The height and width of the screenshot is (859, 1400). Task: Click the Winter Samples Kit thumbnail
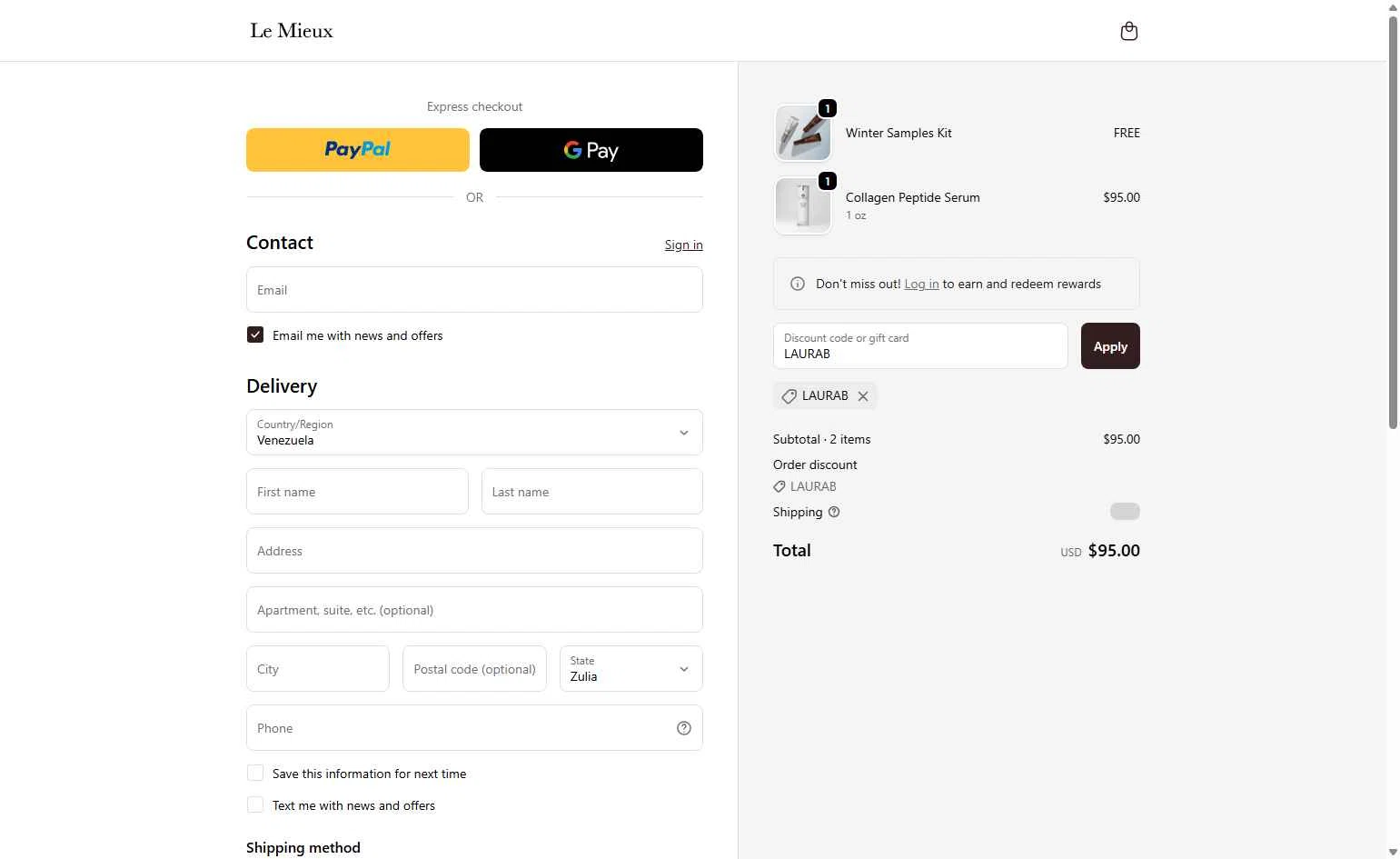pyautogui.click(x=803, y=133)
